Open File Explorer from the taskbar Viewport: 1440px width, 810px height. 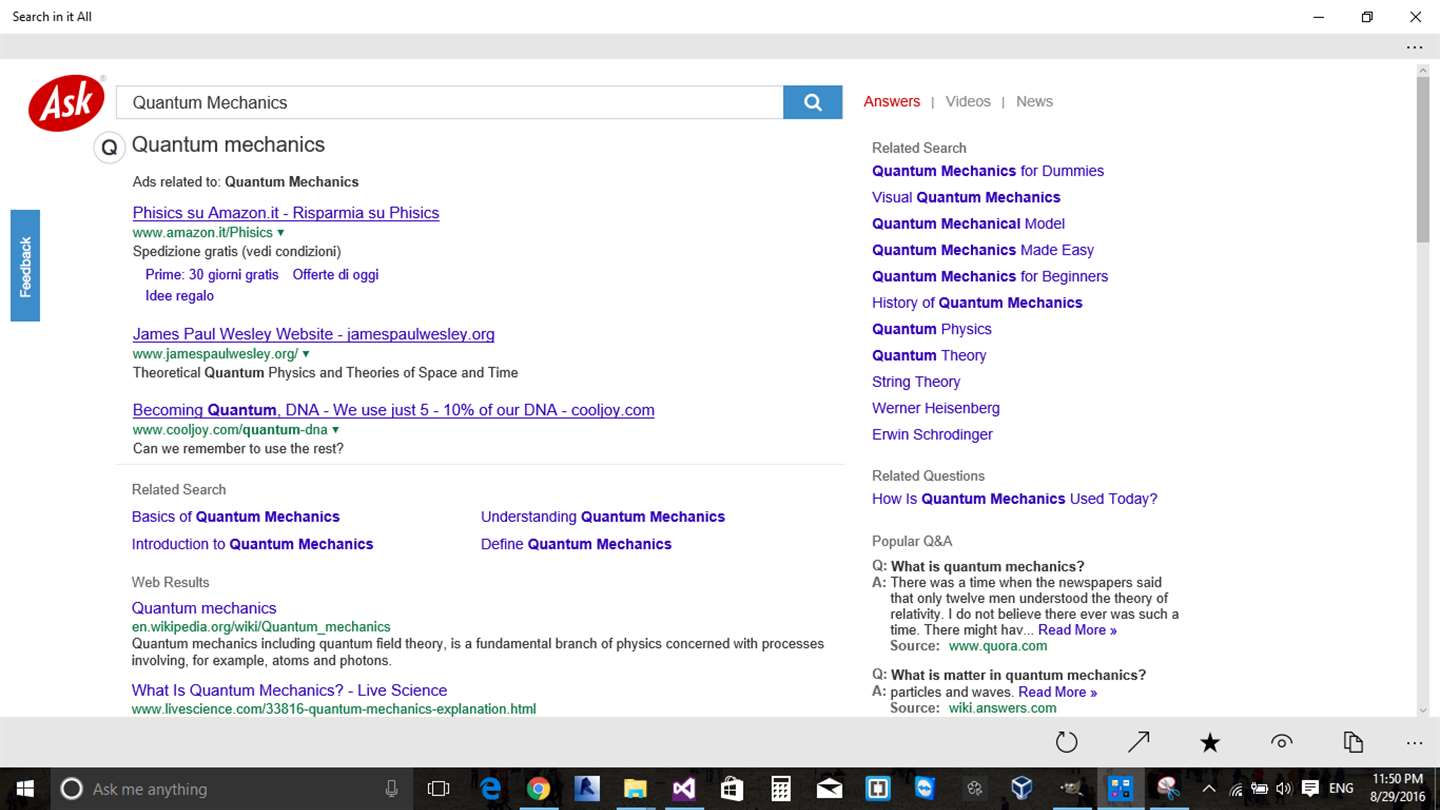(x=635, y=789)
